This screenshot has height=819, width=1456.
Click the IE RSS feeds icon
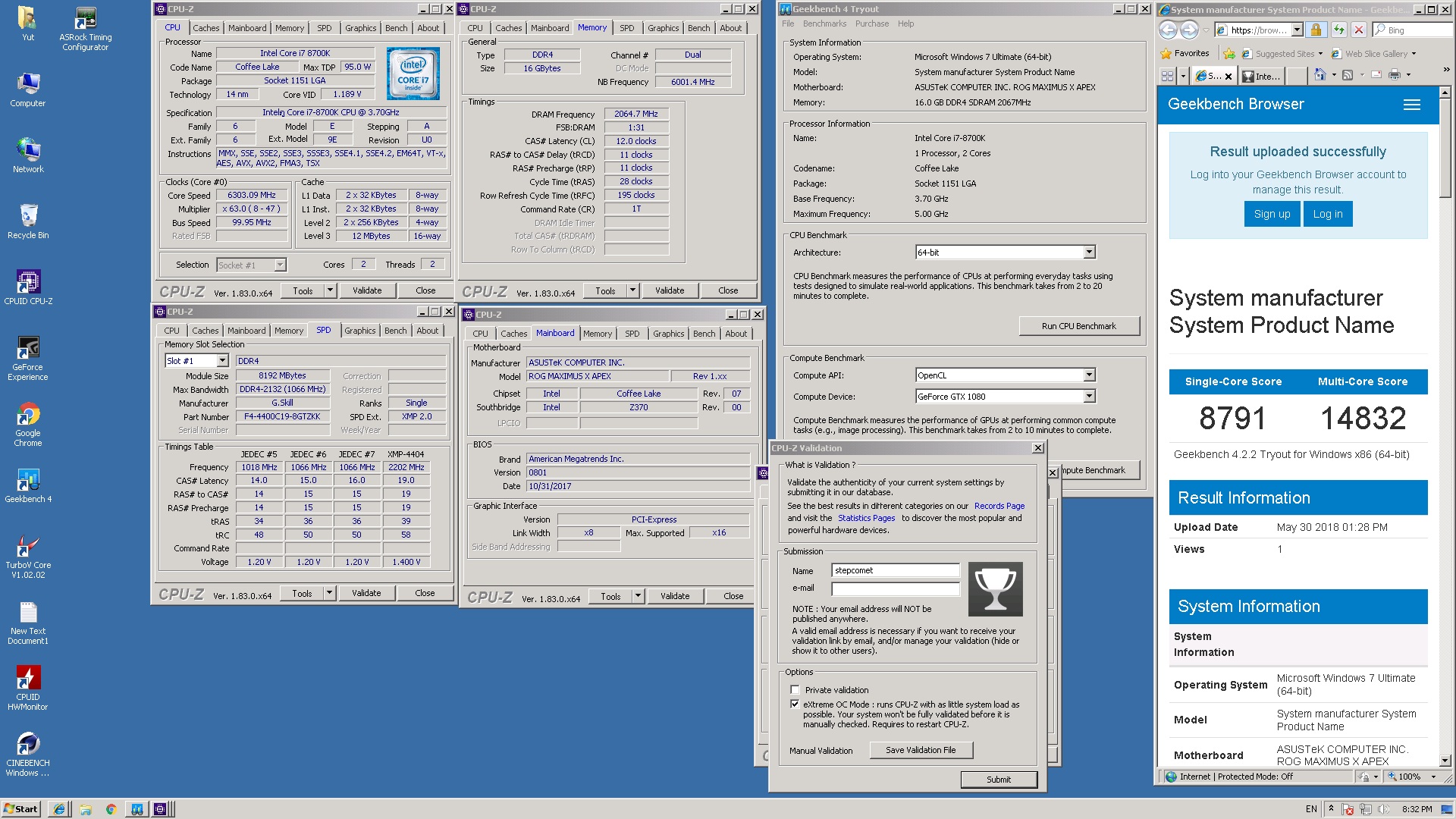coord(1348,75)
